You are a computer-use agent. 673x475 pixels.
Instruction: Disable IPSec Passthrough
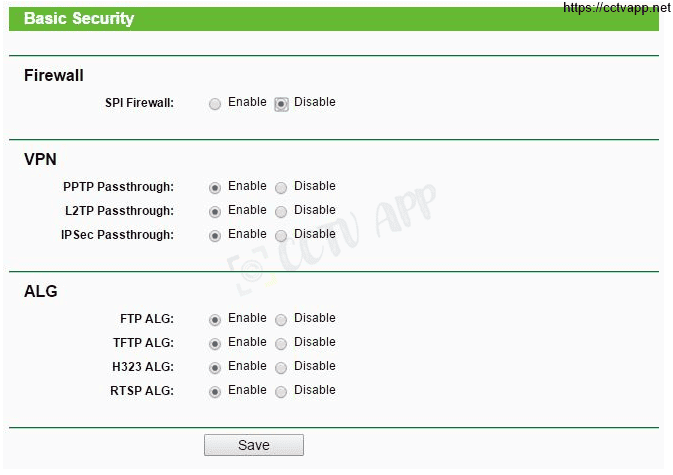tap(281, 235)
